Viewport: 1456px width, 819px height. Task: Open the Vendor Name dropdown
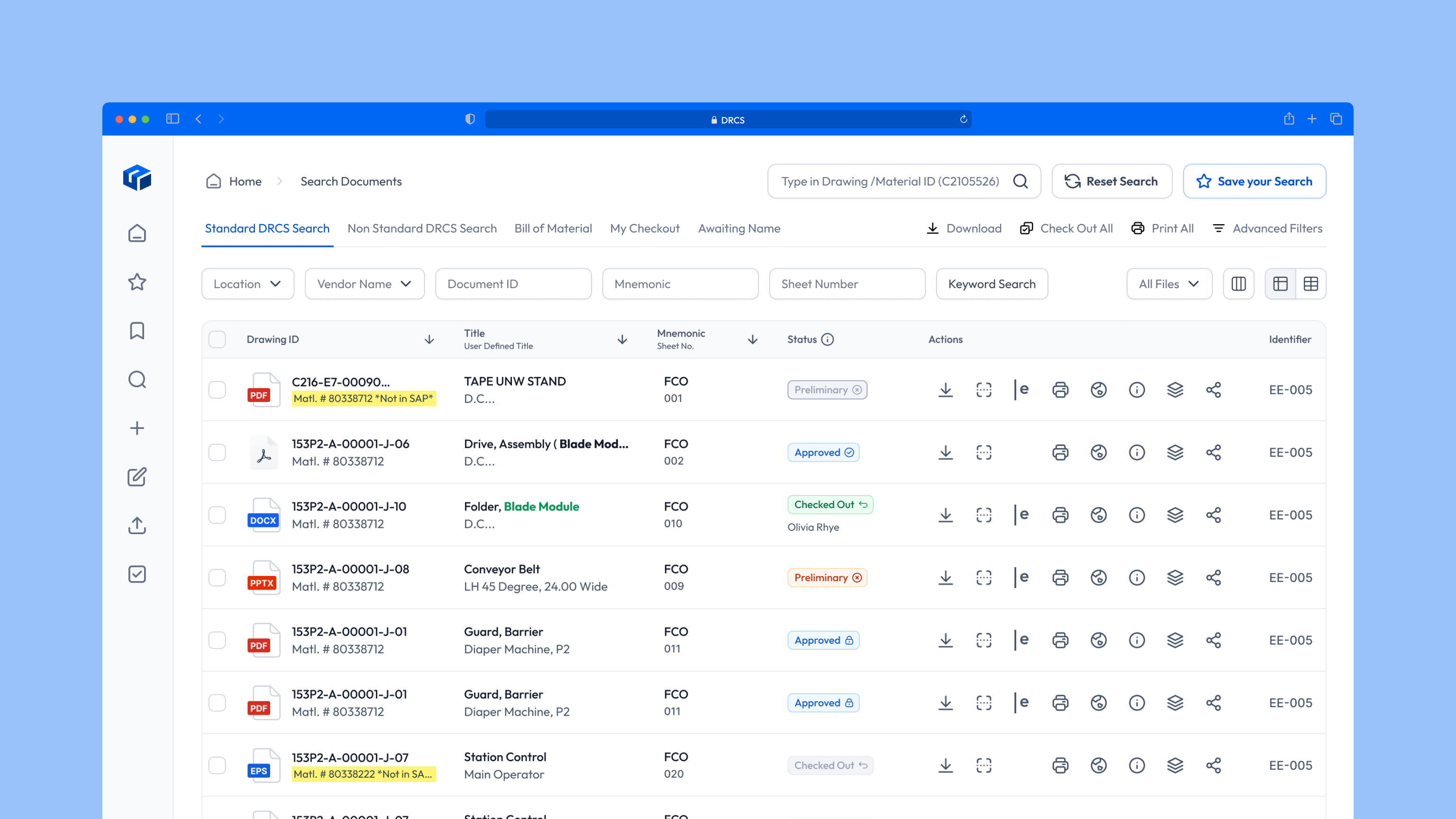point(364,284)
